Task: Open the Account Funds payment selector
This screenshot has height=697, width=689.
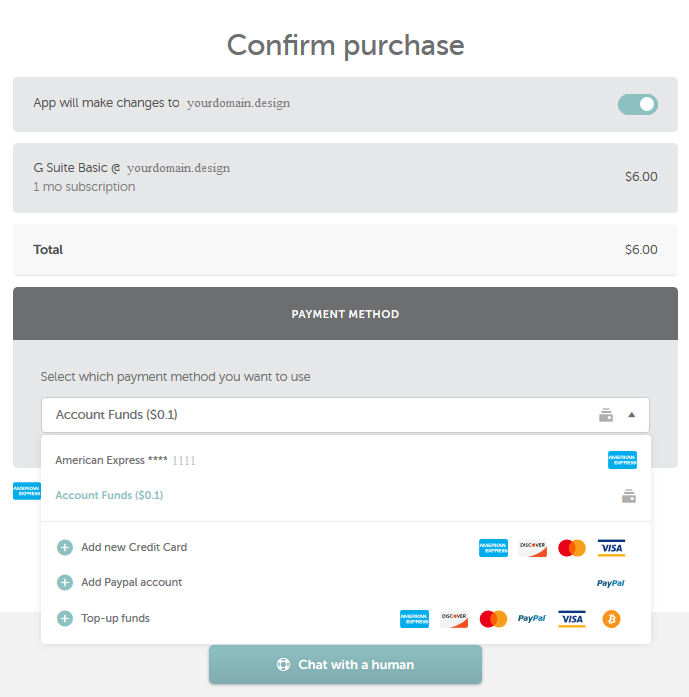Action: [345, 415]
